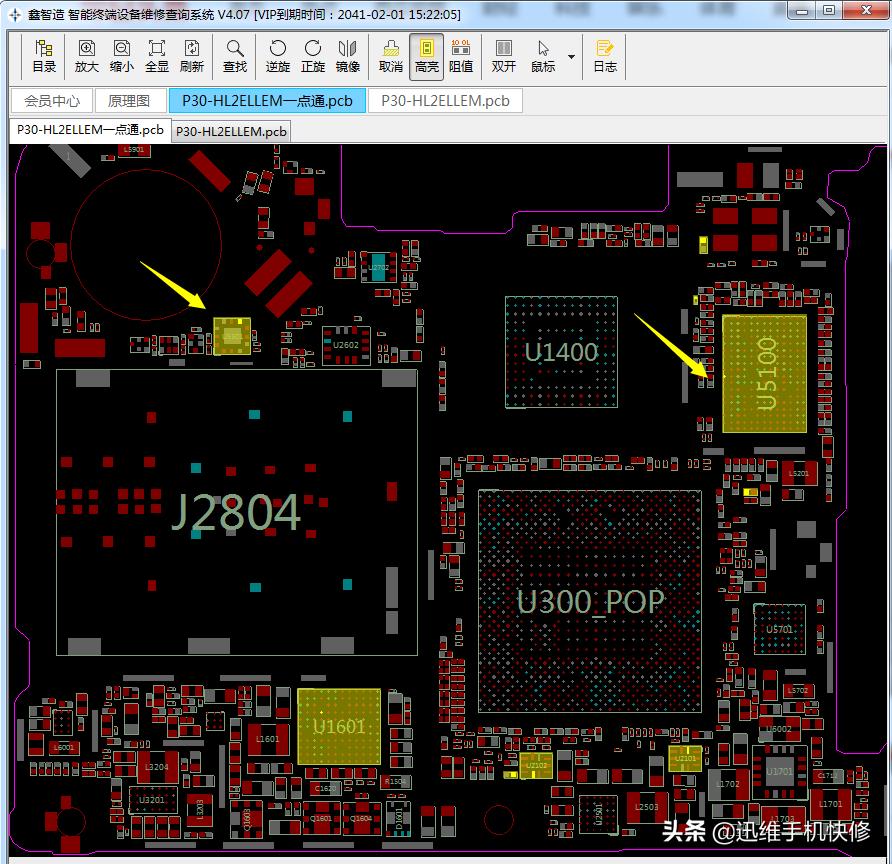Click the 缩小 zoom out icon
892x864 pixels.
click(x=121, y=56)
